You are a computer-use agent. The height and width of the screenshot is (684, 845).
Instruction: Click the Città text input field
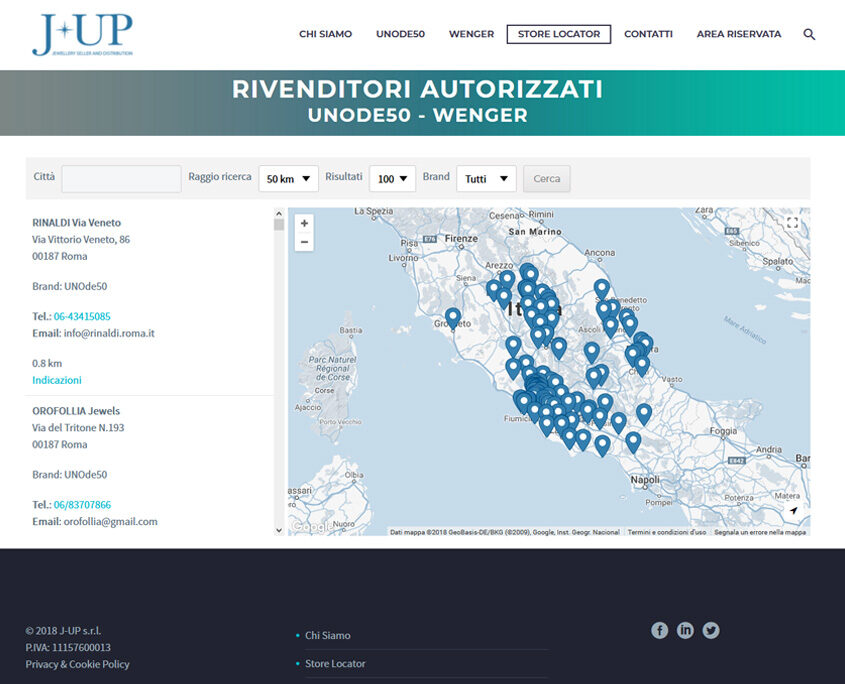click(121, 179)
